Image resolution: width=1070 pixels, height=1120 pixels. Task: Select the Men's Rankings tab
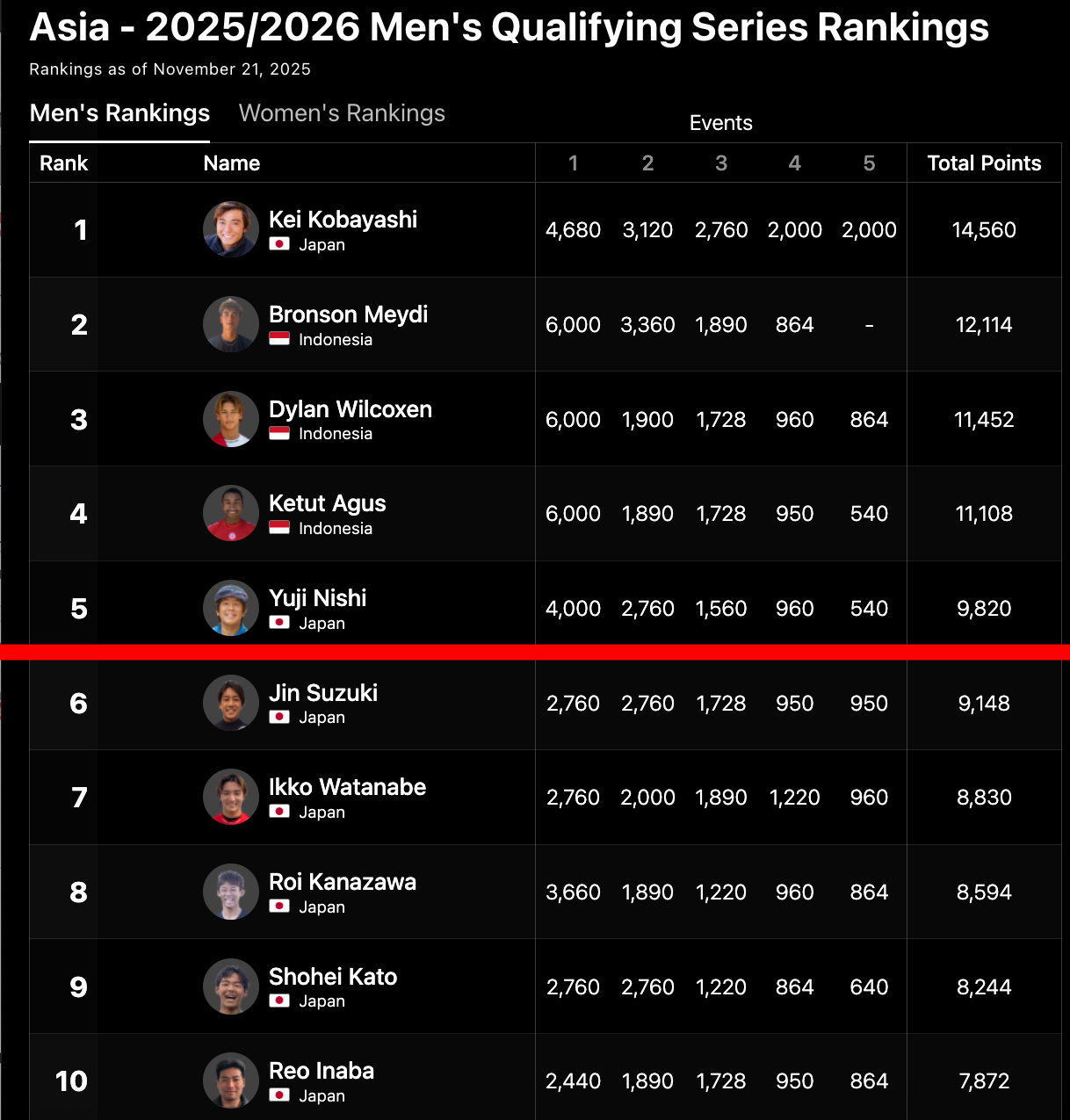[x=119, y=113]
